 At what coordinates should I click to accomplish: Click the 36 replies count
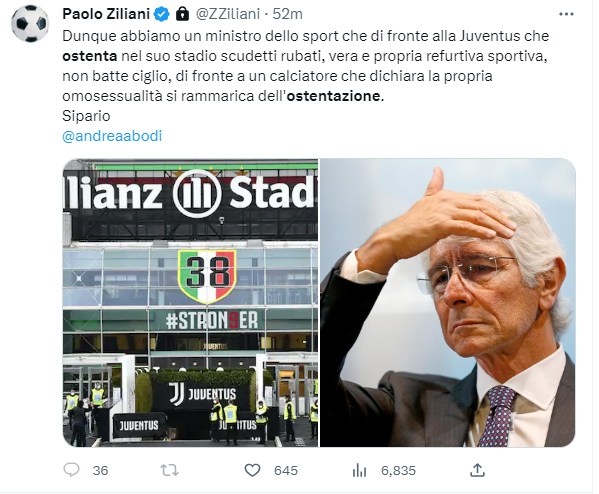100,470
